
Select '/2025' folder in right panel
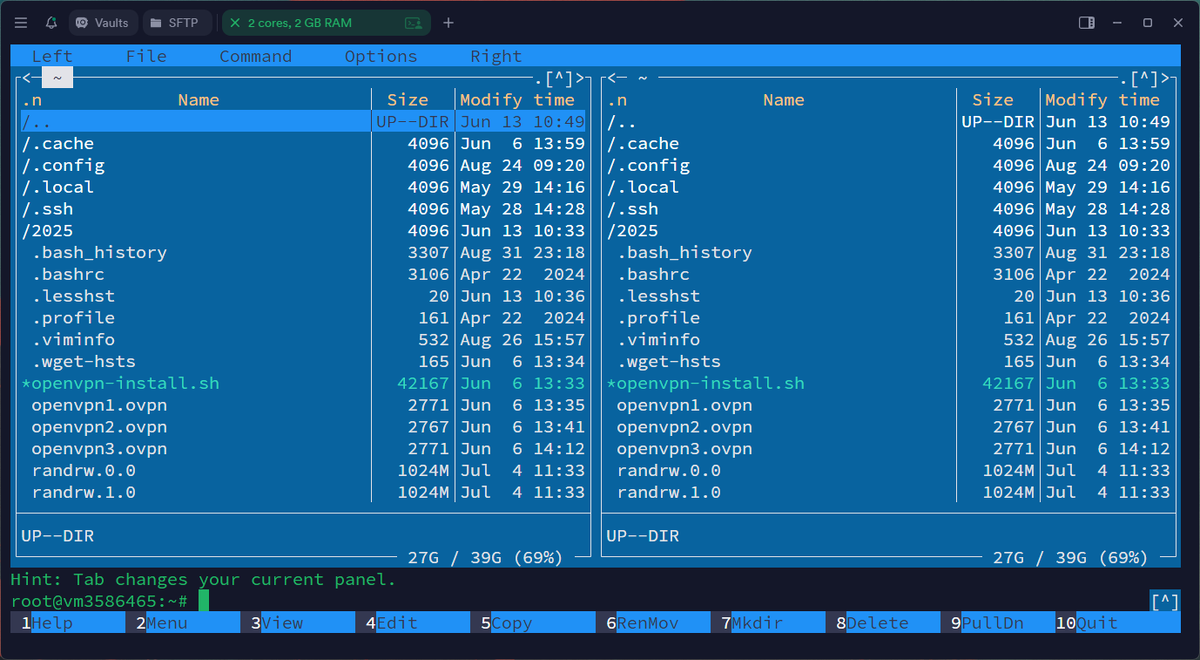click(x=888, y=231)
